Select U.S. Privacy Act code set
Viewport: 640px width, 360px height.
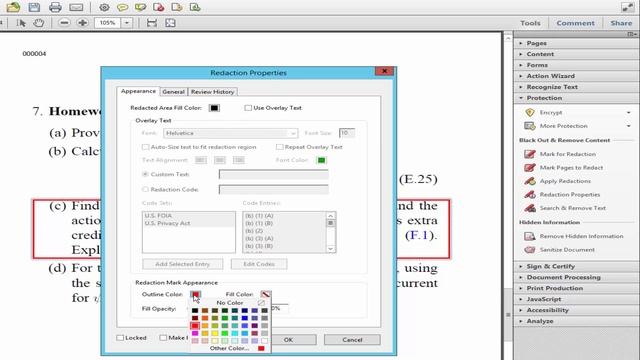click(x=167, y=223)
